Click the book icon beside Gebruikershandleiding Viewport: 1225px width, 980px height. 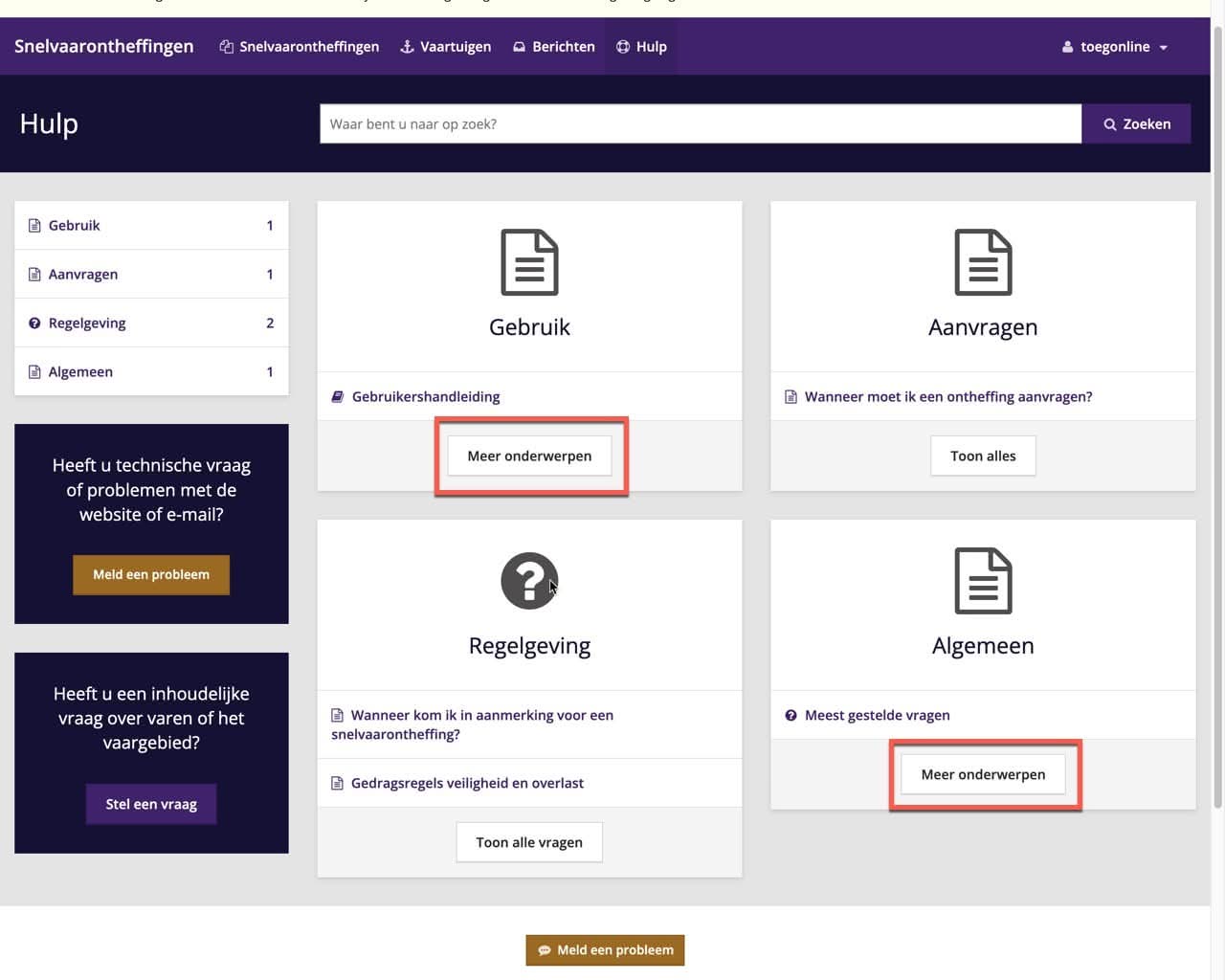[x=338, y=396]
